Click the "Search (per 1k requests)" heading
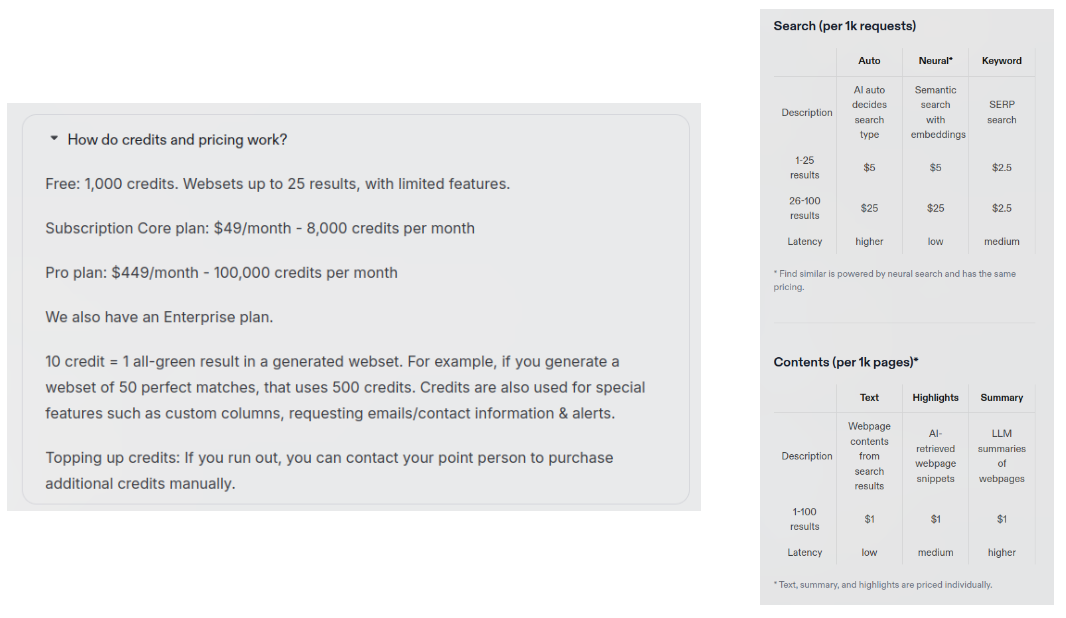Image resolution: width=1066 pixels, height=618 pixels. pos(844,26)
